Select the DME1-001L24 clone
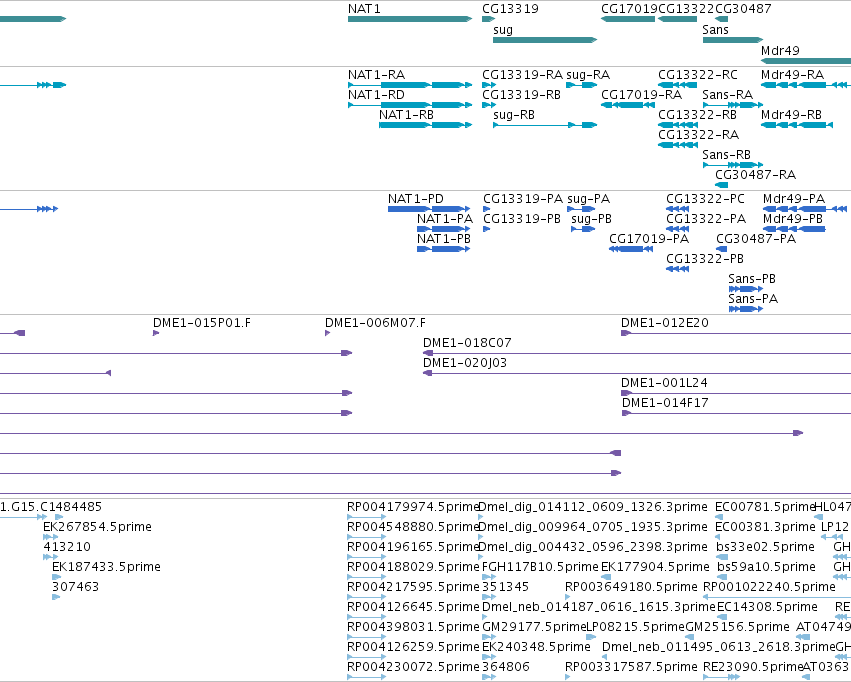This screenshot has height=682, width=851. pos(736,393)
